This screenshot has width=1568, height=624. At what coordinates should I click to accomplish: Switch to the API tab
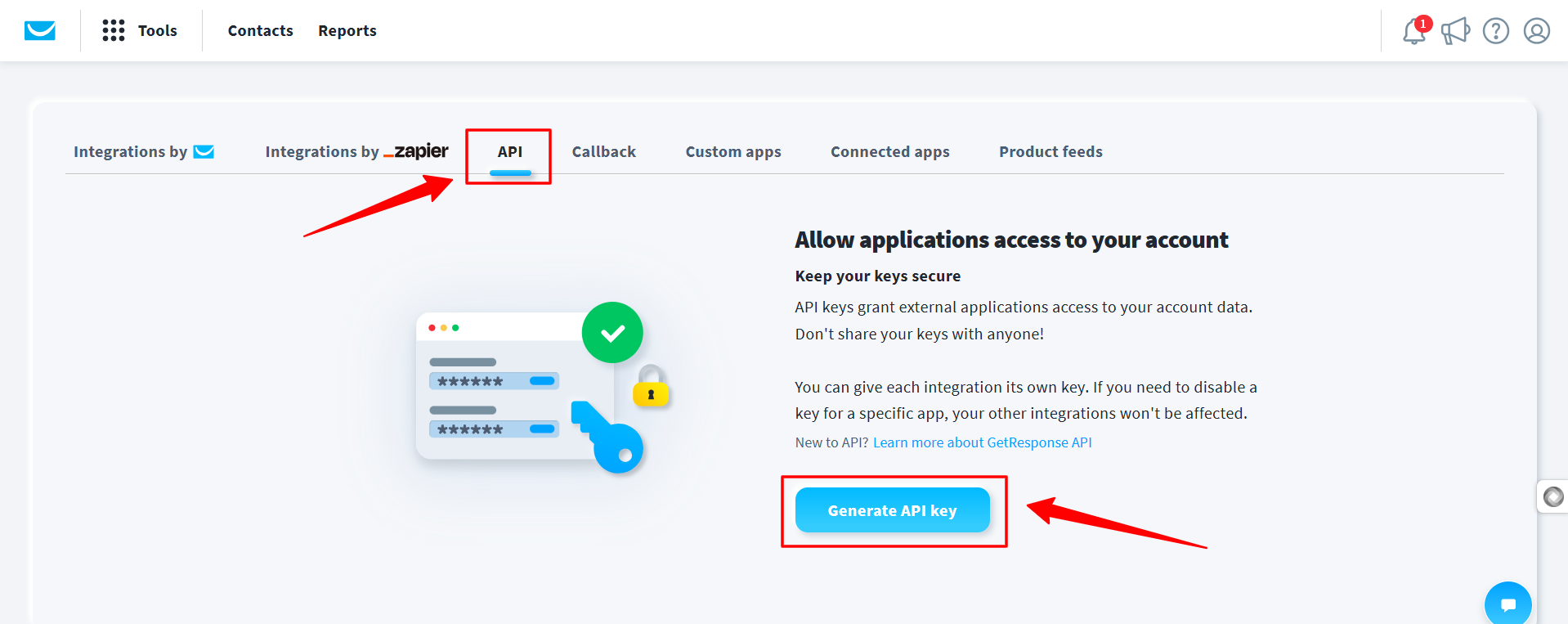click(x=509, y=151)
